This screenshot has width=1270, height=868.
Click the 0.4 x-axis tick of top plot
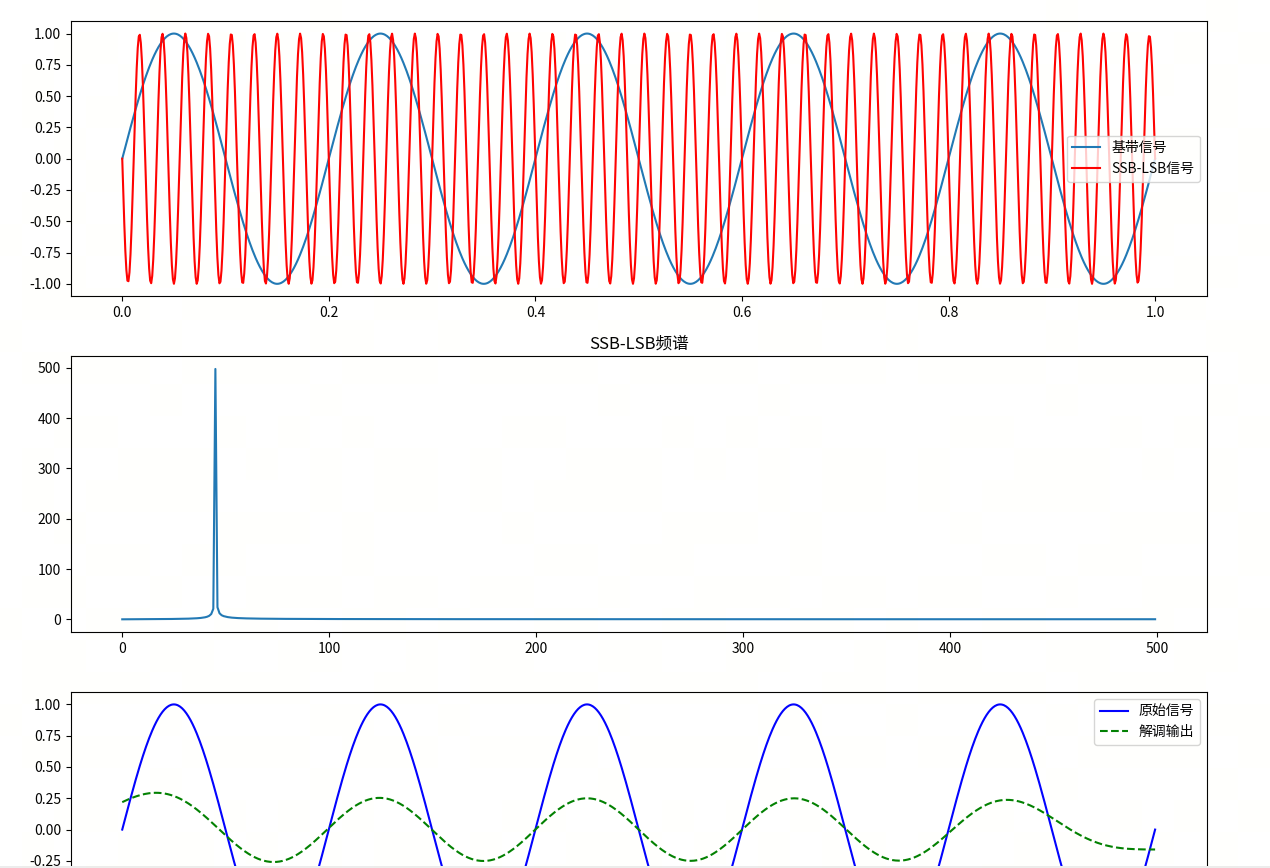coord(535,312)
